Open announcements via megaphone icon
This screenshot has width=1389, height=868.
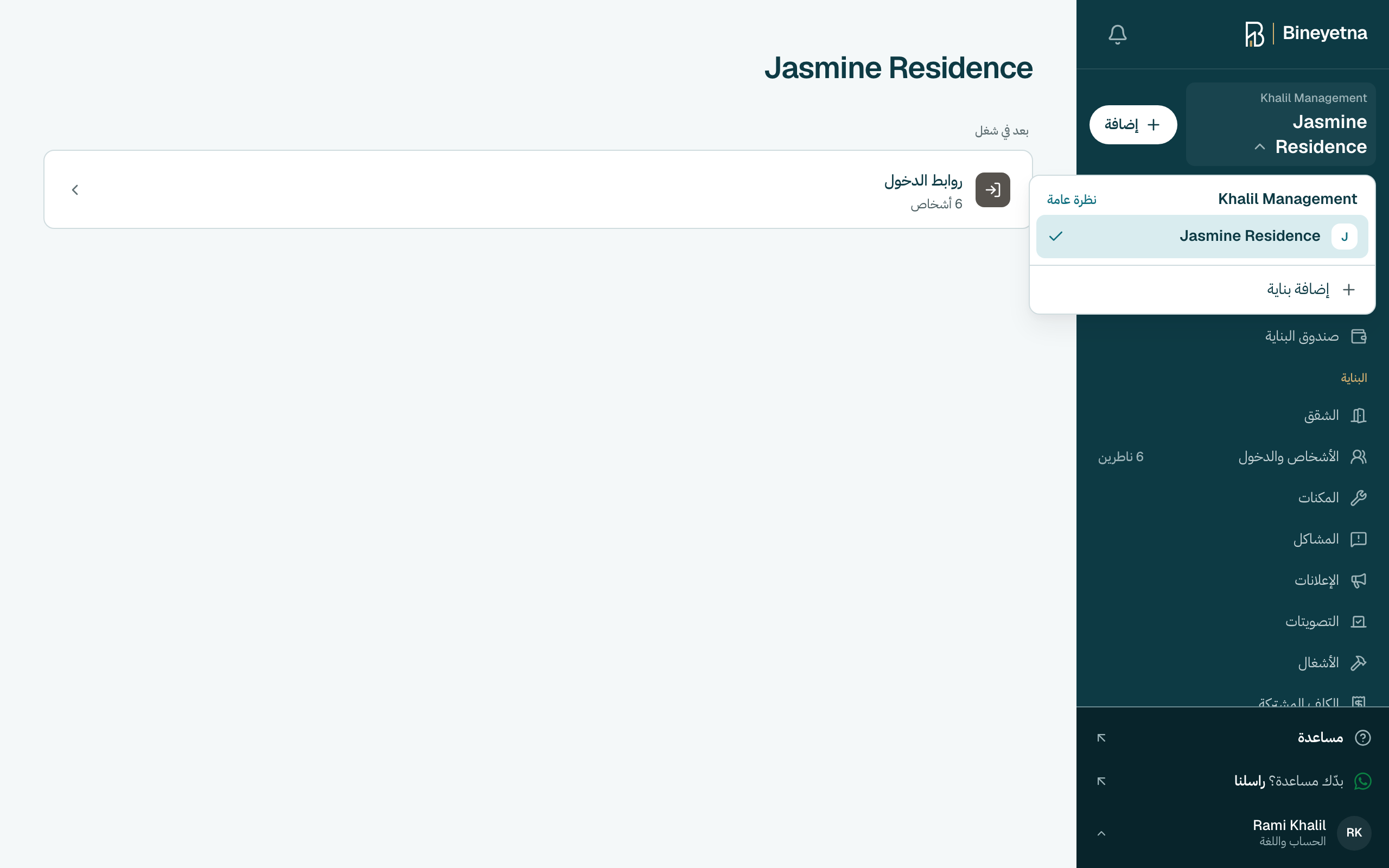1359,580
